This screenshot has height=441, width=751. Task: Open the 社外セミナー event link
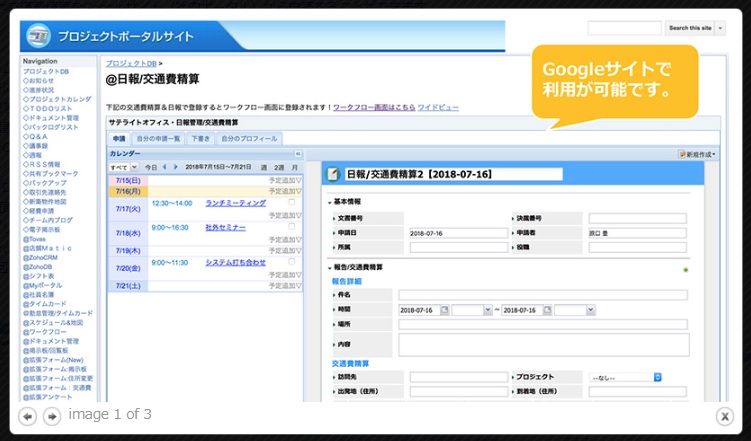[226, 227]
